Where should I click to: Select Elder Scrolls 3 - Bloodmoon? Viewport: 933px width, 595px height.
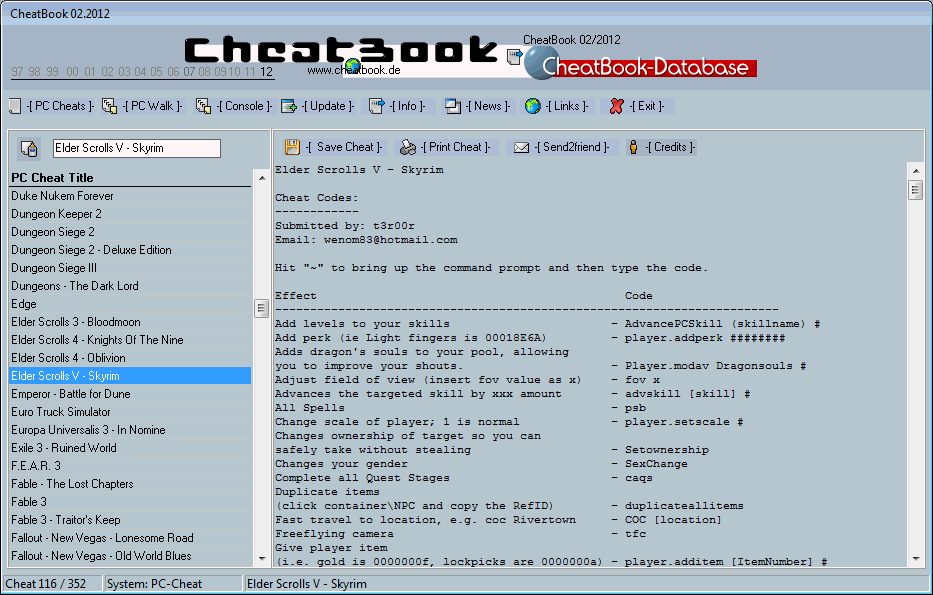coord(130,322)
